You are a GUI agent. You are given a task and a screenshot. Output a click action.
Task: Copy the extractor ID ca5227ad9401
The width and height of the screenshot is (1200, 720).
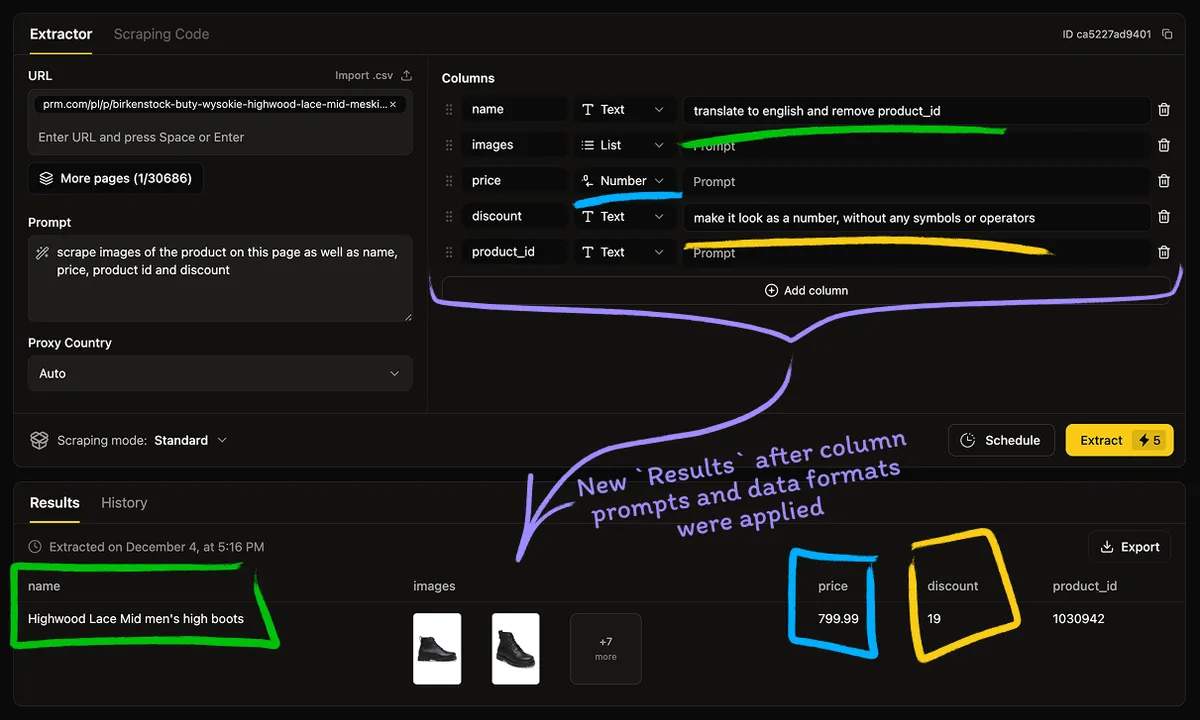(1166, 33)
